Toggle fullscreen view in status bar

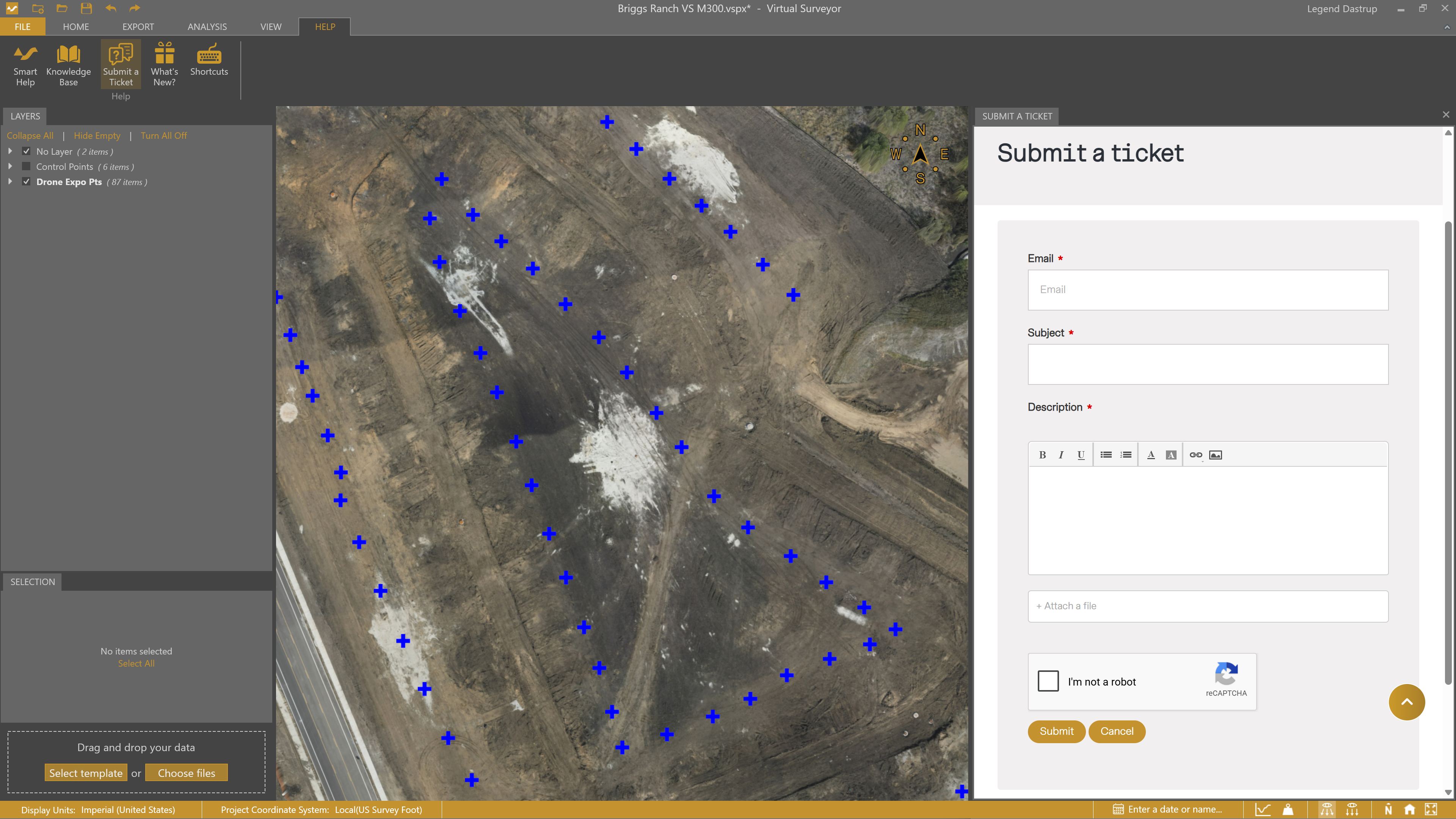[1431, 810]
